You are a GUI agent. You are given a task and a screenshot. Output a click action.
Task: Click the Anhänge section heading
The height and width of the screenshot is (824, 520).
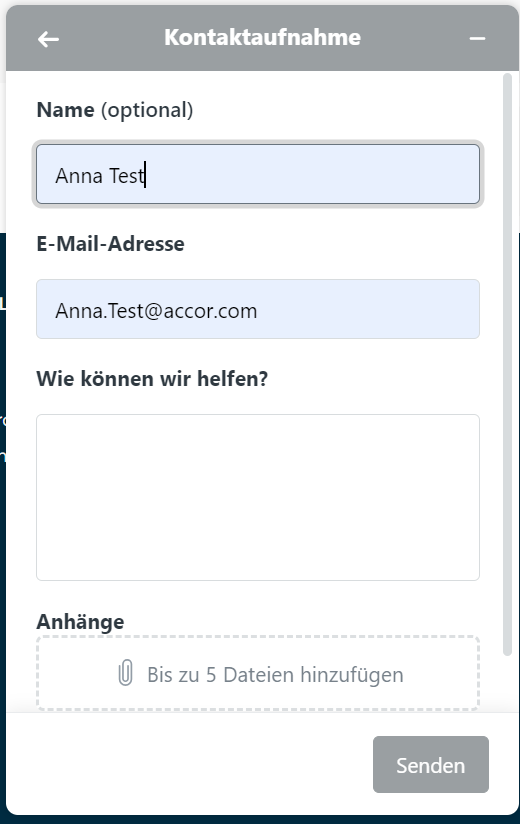pyautogui.click(x=80, y=622)
